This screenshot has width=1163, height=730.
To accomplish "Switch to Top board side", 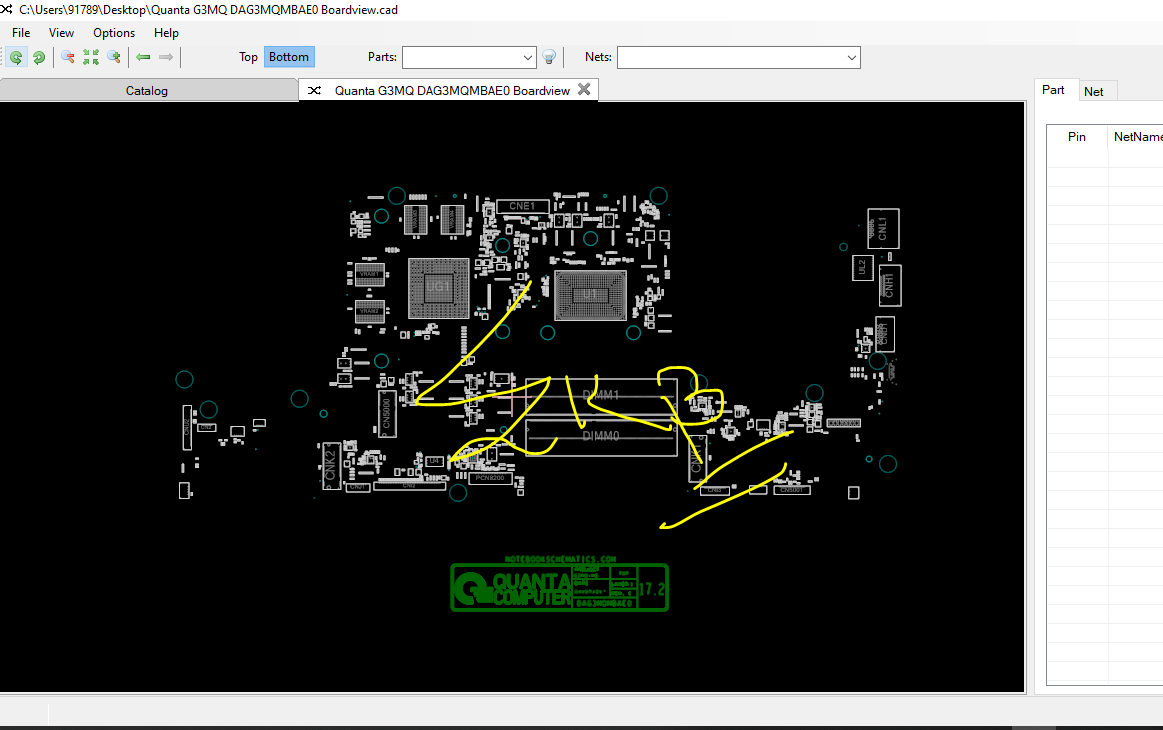I will pos(248,57).
